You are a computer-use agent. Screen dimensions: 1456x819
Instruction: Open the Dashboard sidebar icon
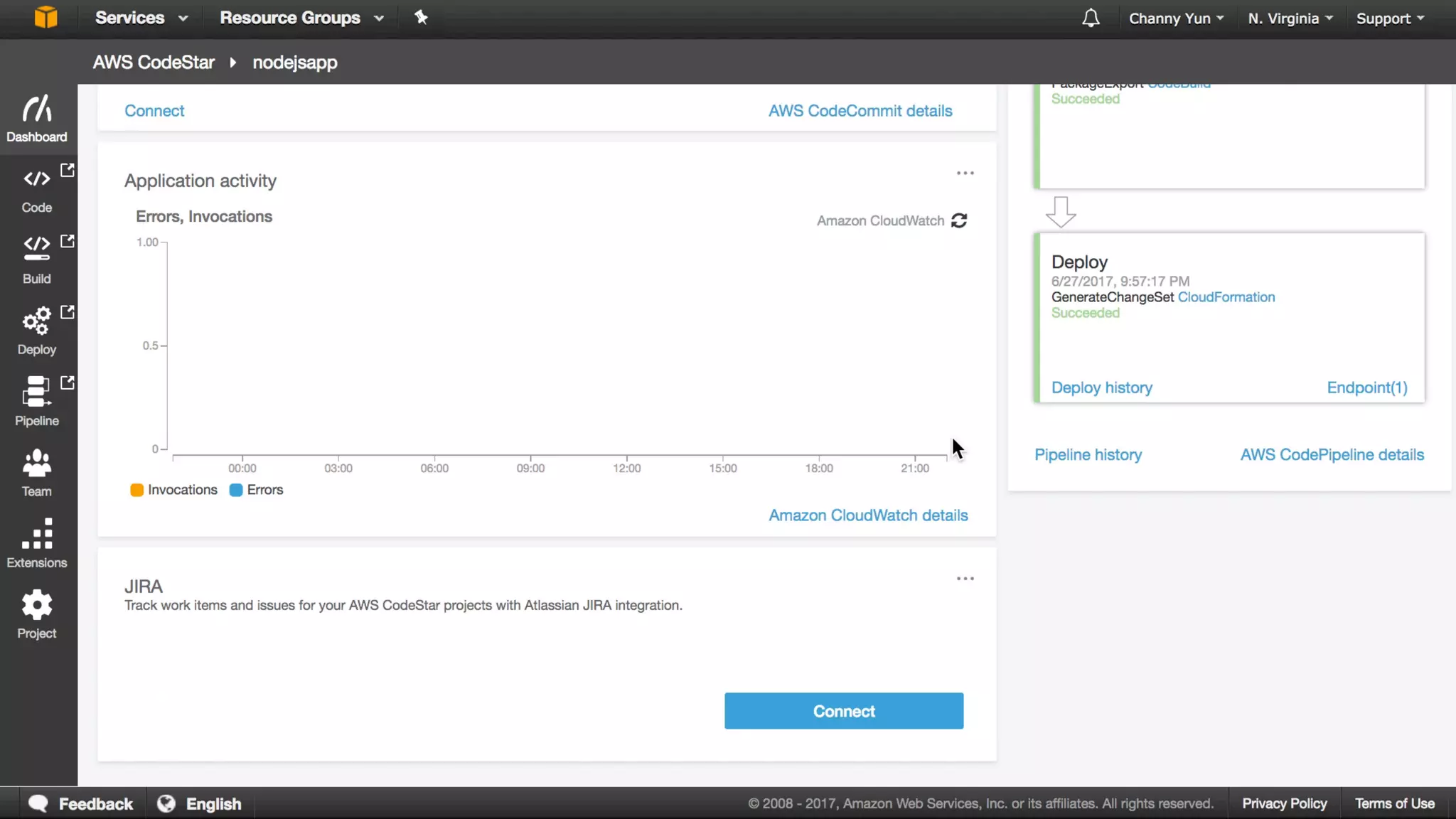(36, 109)
